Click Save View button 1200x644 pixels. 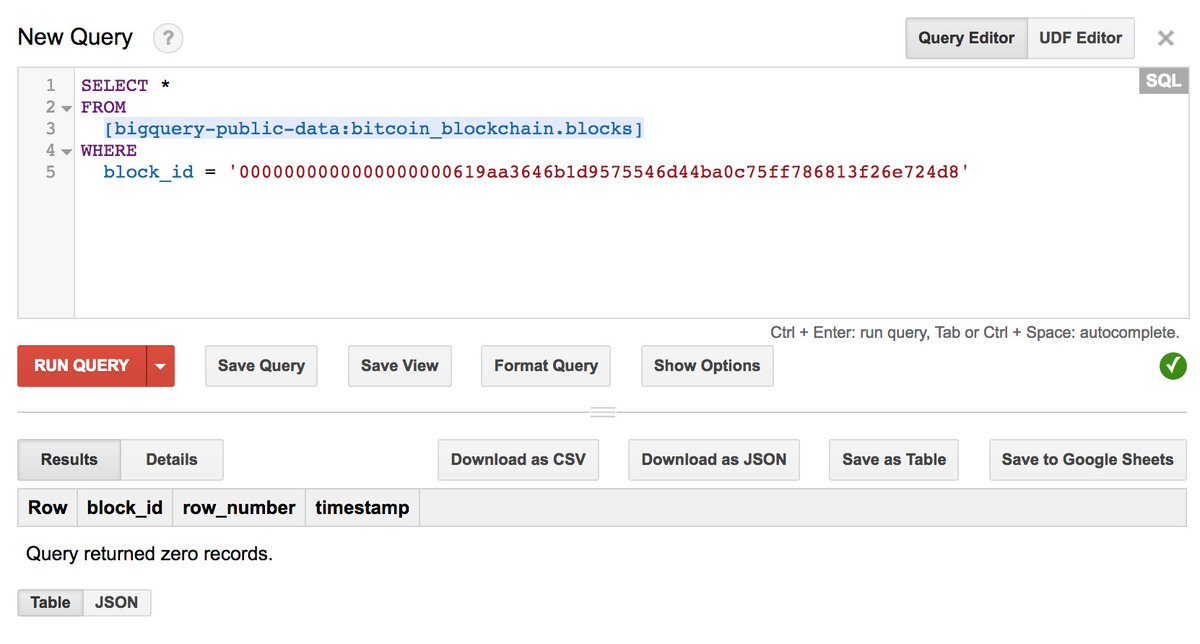(400, 366)
